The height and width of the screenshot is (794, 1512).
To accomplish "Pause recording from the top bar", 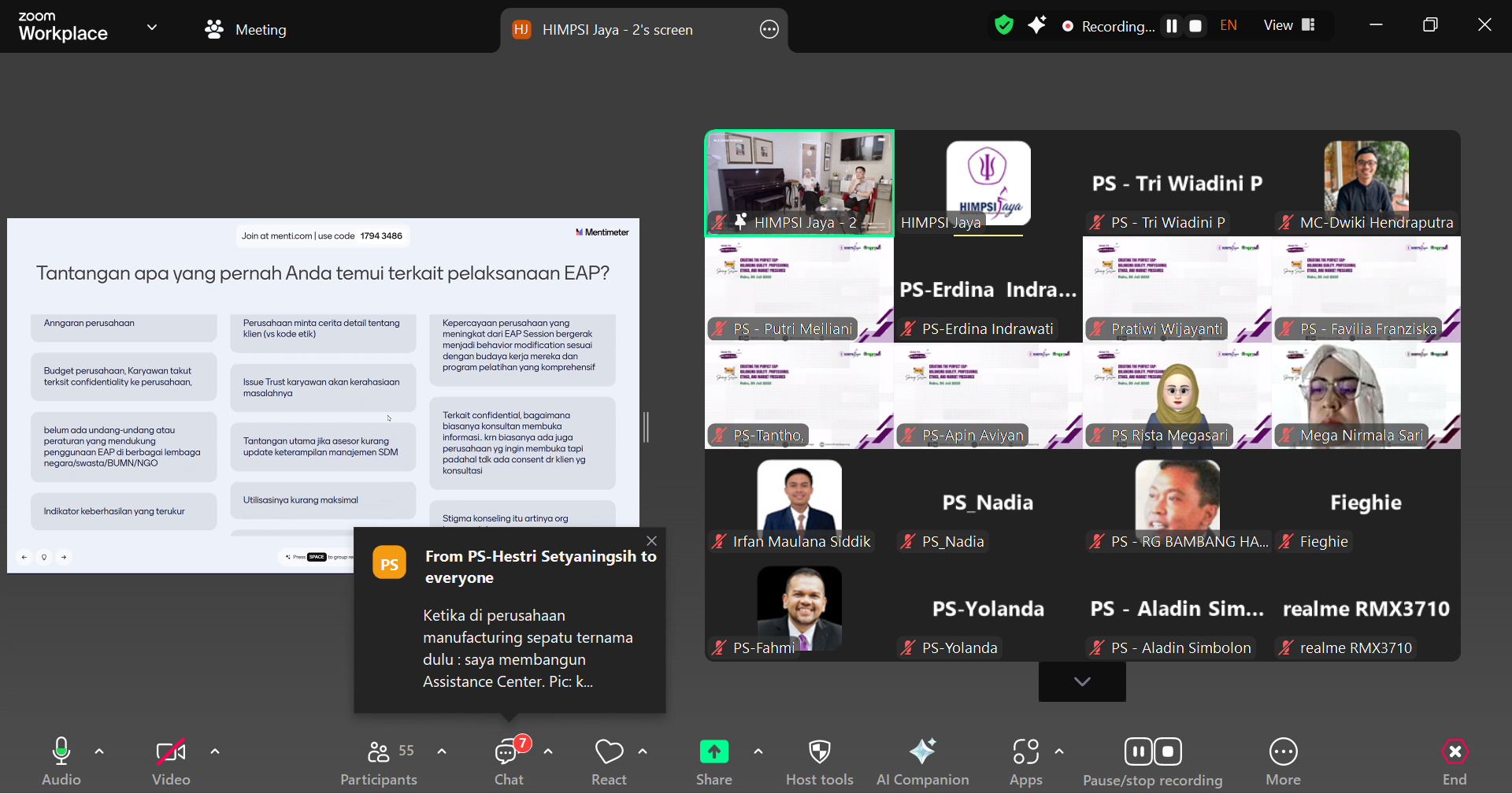I will pyautogui.click(x=1172, y=26).
